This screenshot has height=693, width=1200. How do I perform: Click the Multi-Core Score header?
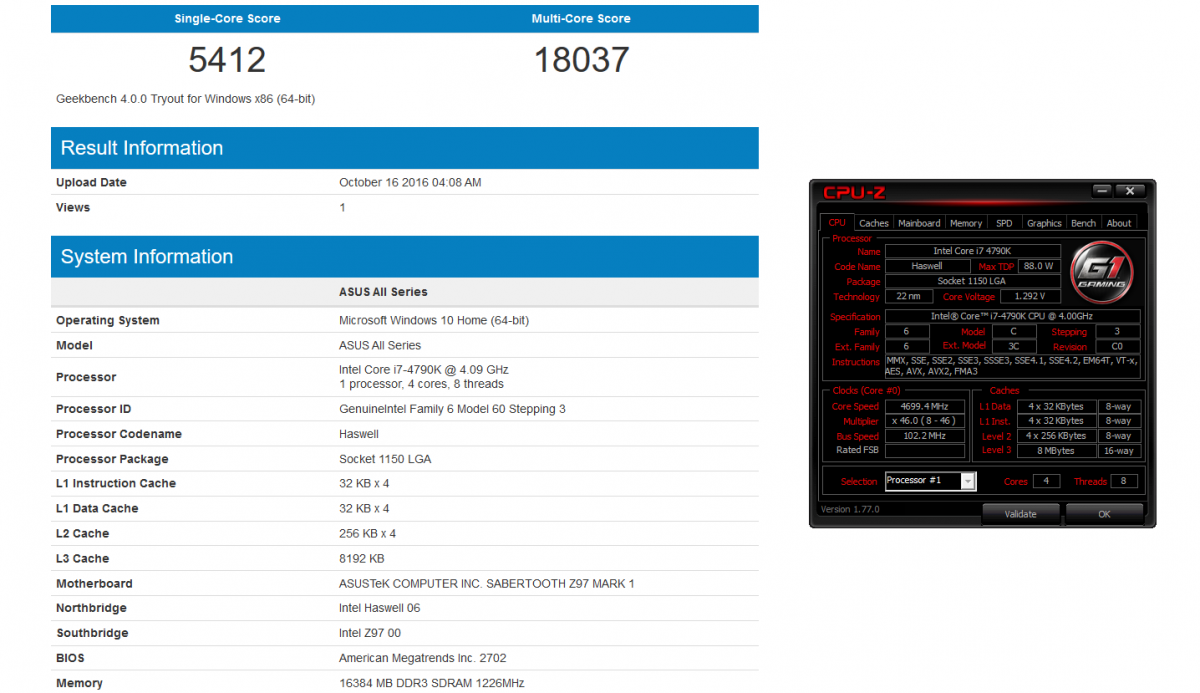click(x=581, y=19)
